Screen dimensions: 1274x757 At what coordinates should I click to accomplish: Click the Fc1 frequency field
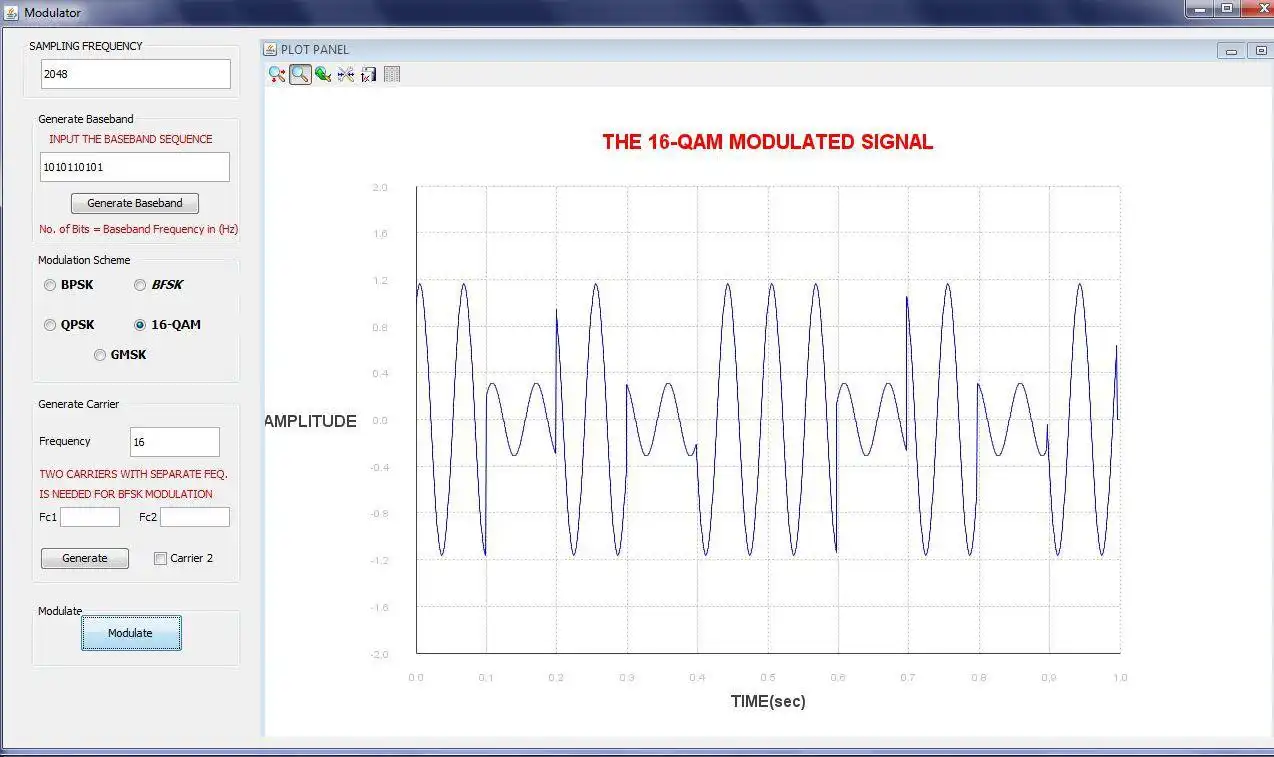coord(89,517)
